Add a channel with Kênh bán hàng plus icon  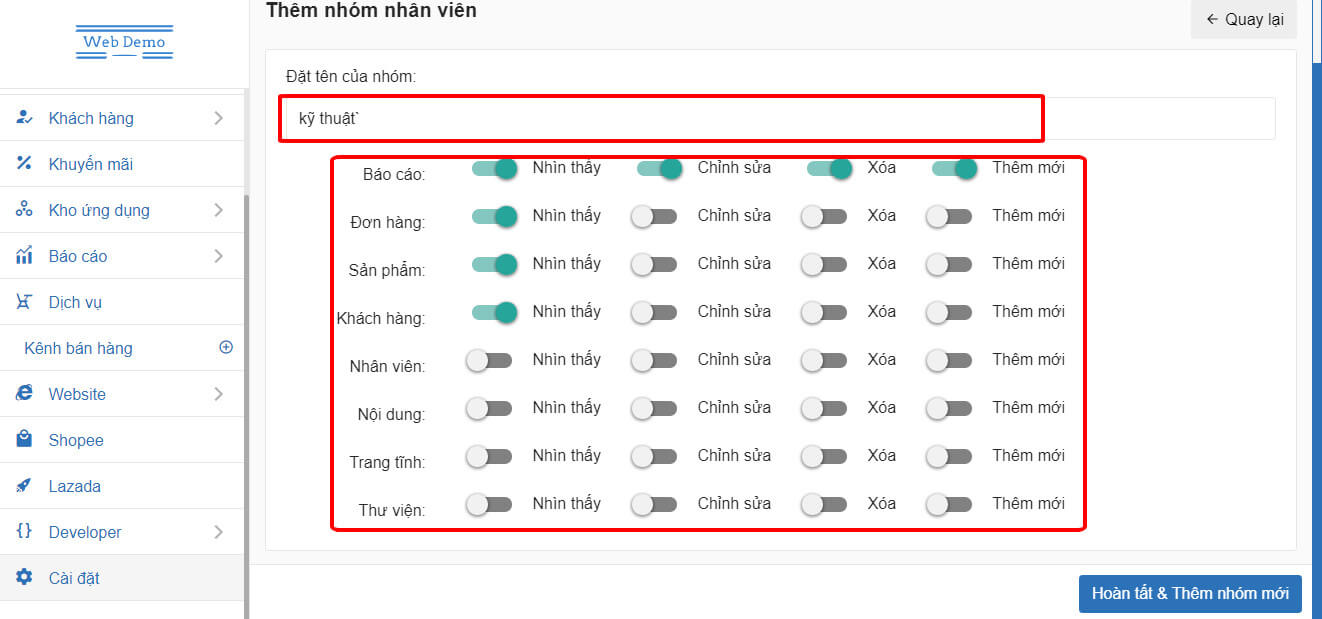pyautogui.click(x=226, y=348)
